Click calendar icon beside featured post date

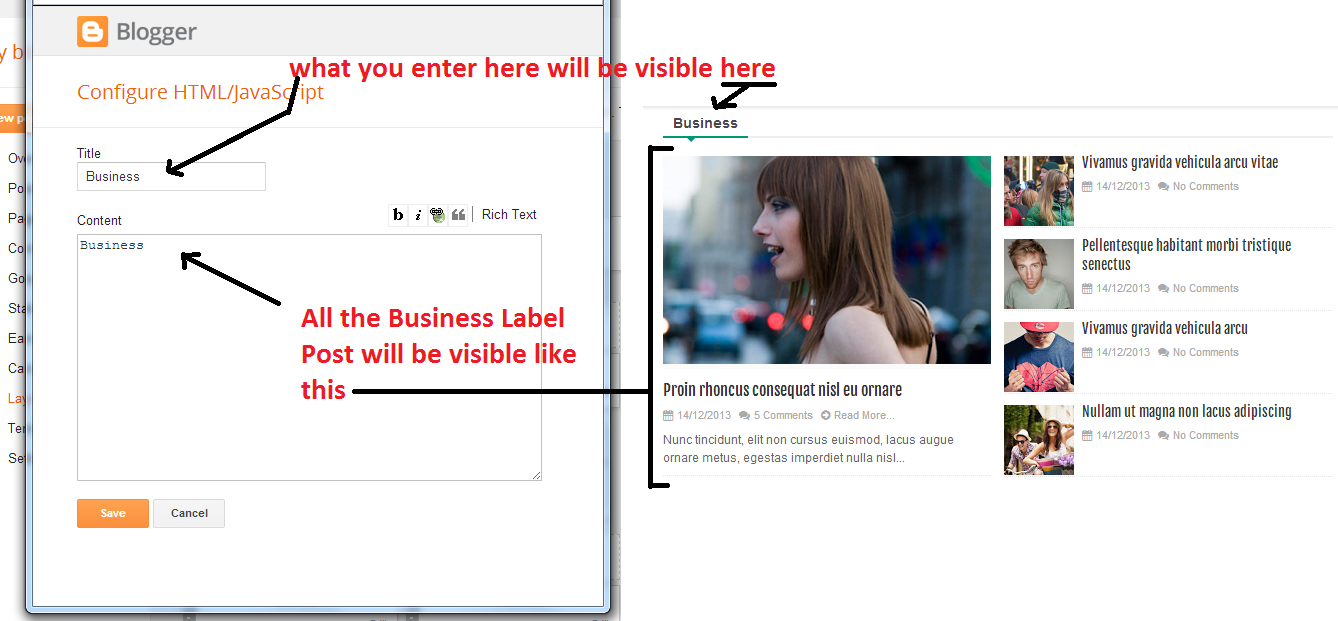click(668, 415)
